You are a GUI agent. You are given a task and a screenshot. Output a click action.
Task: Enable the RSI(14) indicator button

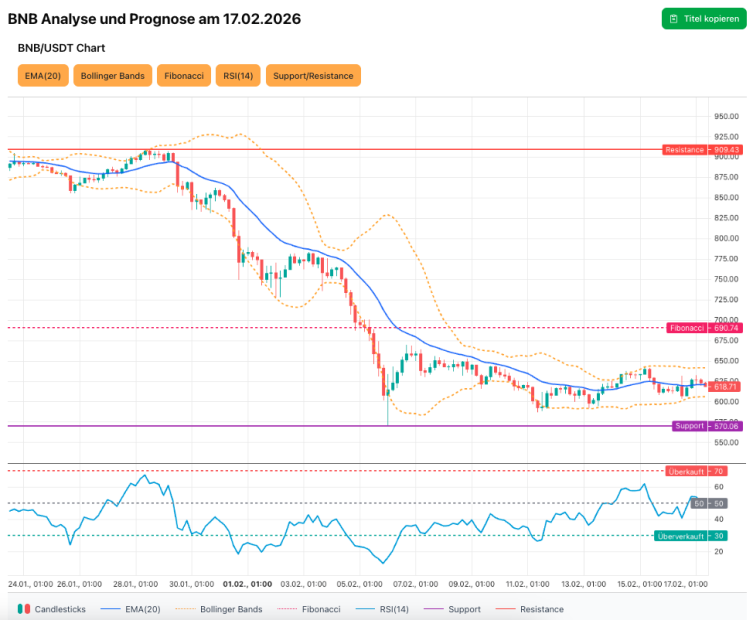tap(238, 75)
